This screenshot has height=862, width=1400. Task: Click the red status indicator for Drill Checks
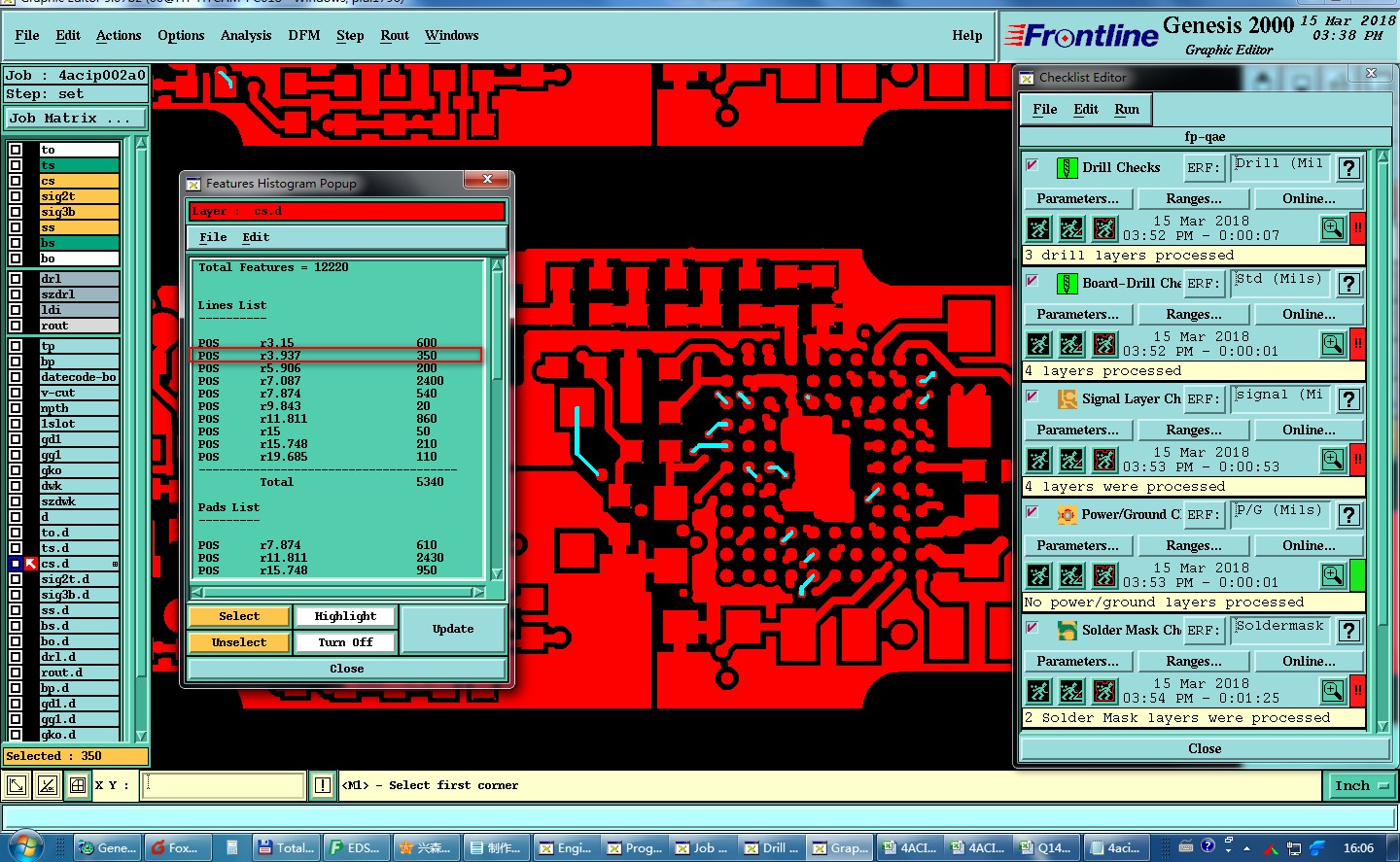1358,228
